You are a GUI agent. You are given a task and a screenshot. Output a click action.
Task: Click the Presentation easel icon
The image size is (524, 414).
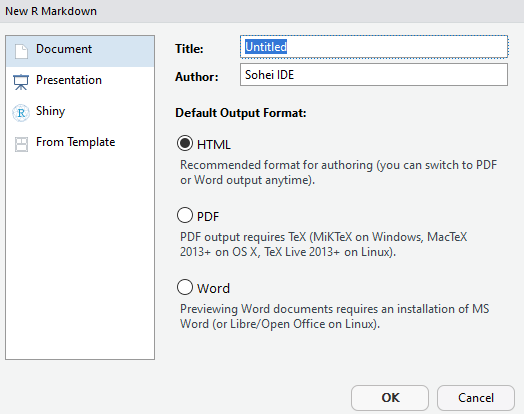(x=21, y=82)
